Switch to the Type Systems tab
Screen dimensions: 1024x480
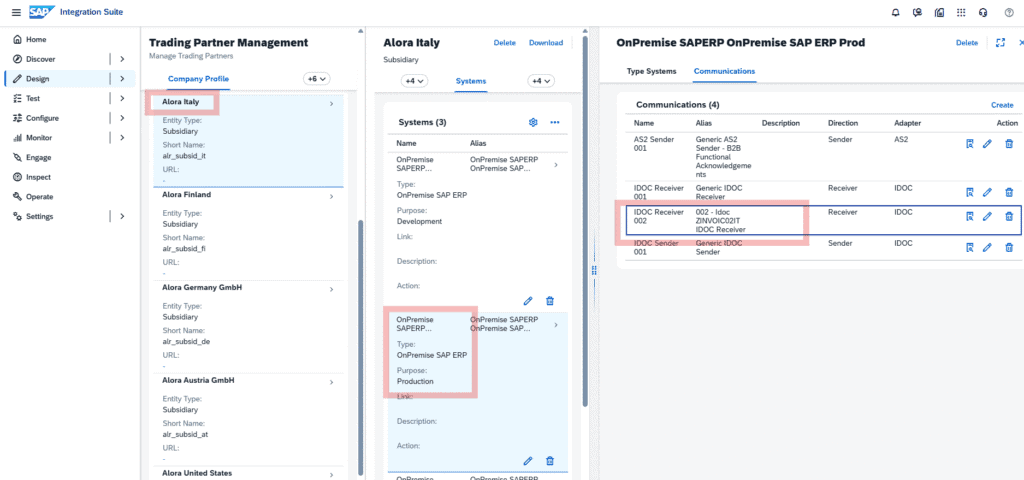tap(652, 71)
